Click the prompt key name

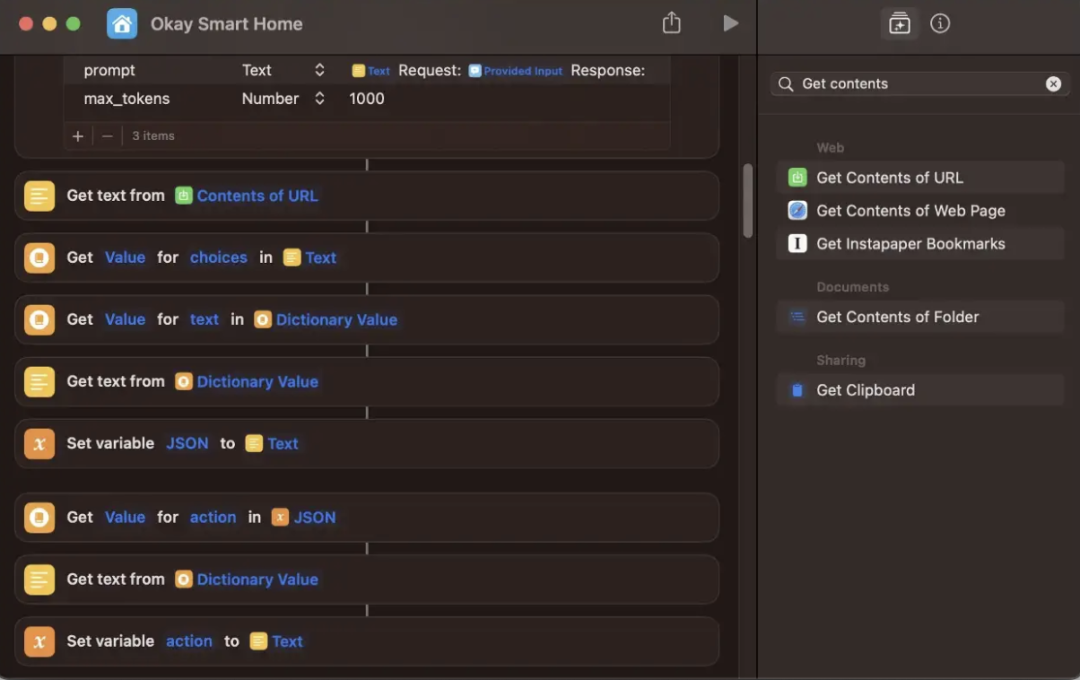coord(110,70)
